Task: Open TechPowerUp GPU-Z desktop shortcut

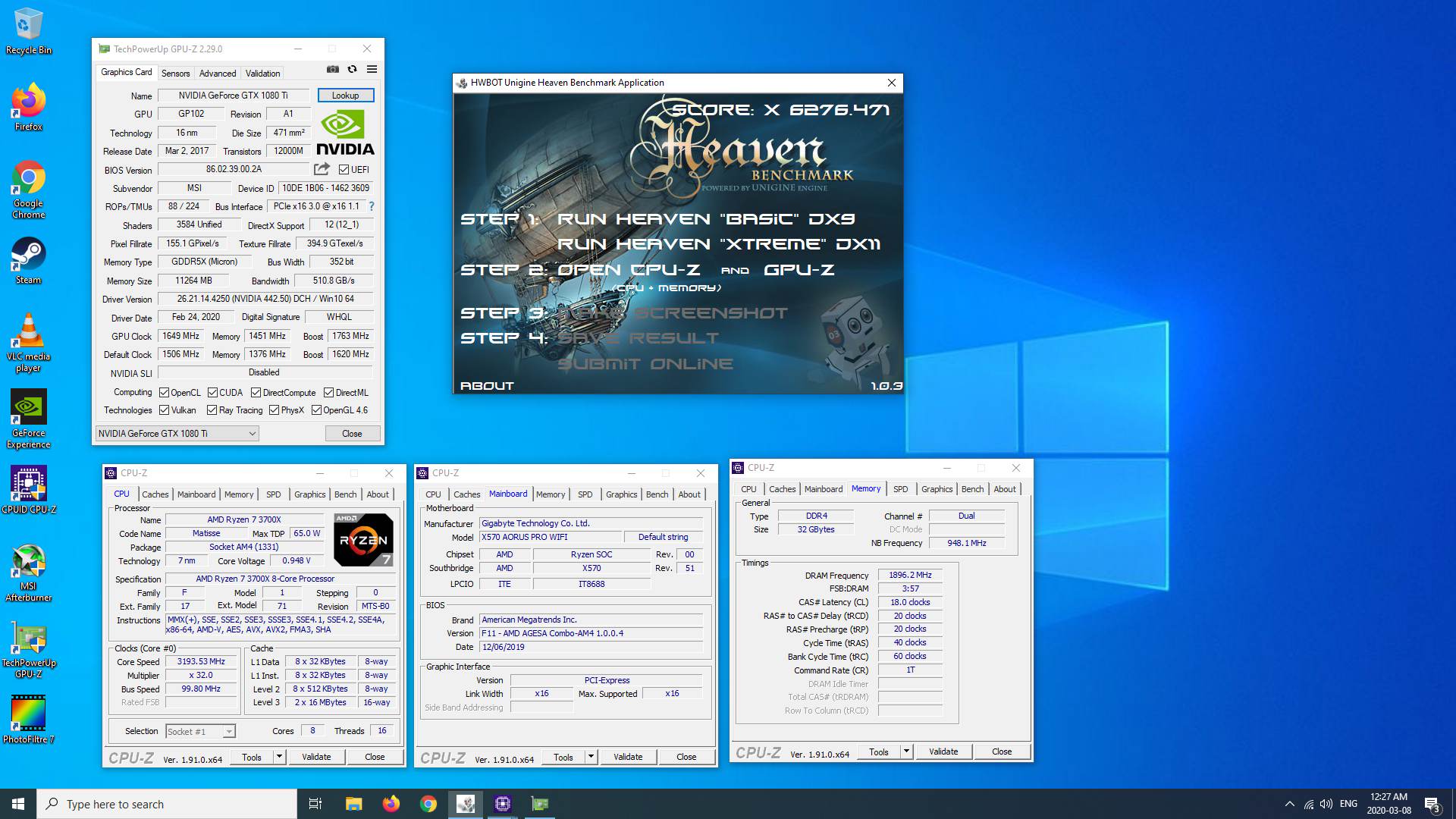Action: tap(29, 650)
